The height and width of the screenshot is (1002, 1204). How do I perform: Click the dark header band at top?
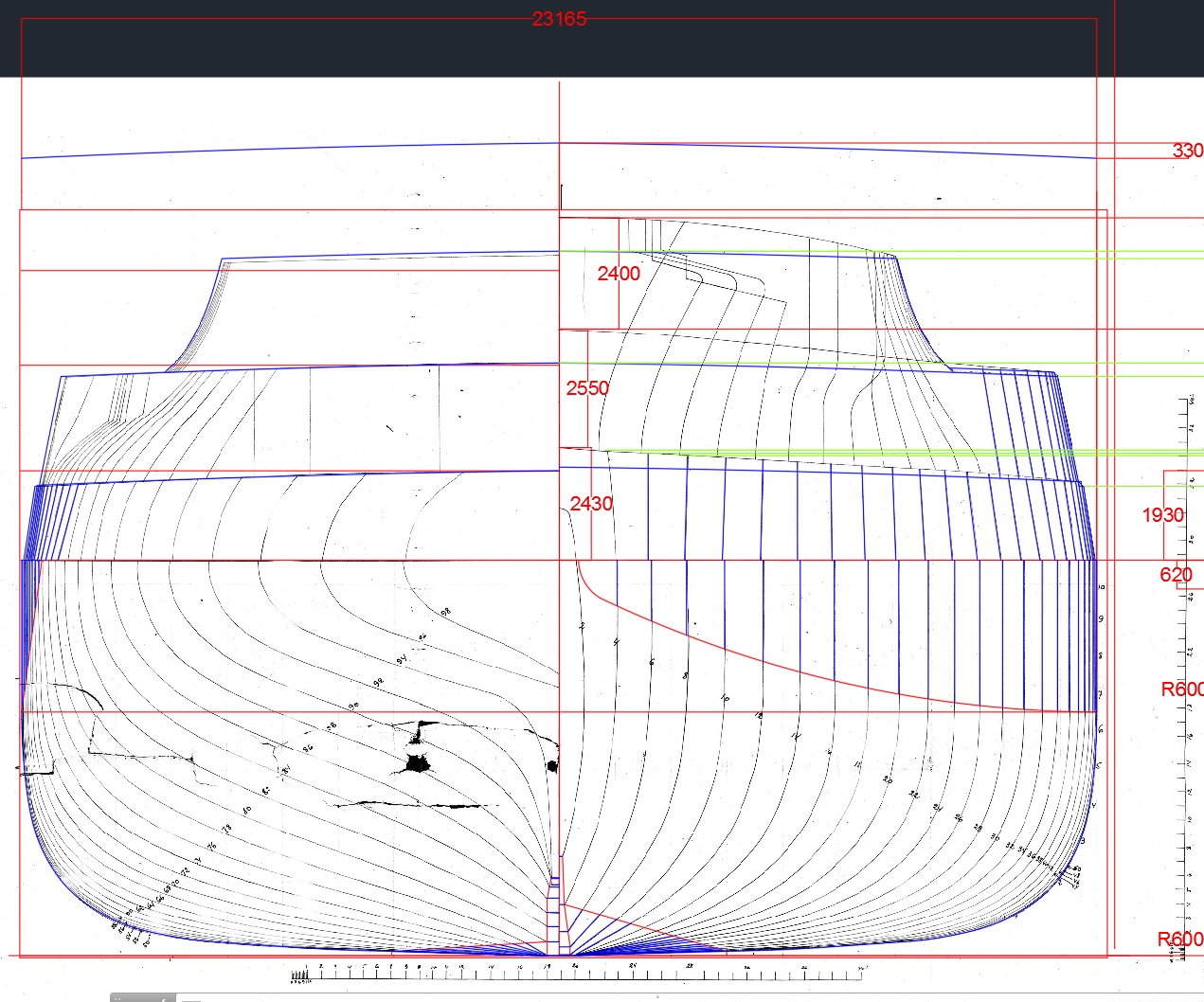[284, 47]
